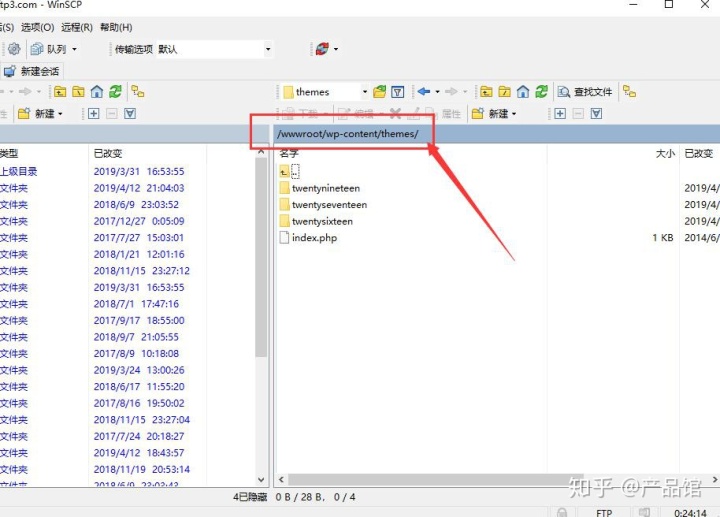
Task: Expand the arrow next to synchronize icon
Action: click(336, 49)
